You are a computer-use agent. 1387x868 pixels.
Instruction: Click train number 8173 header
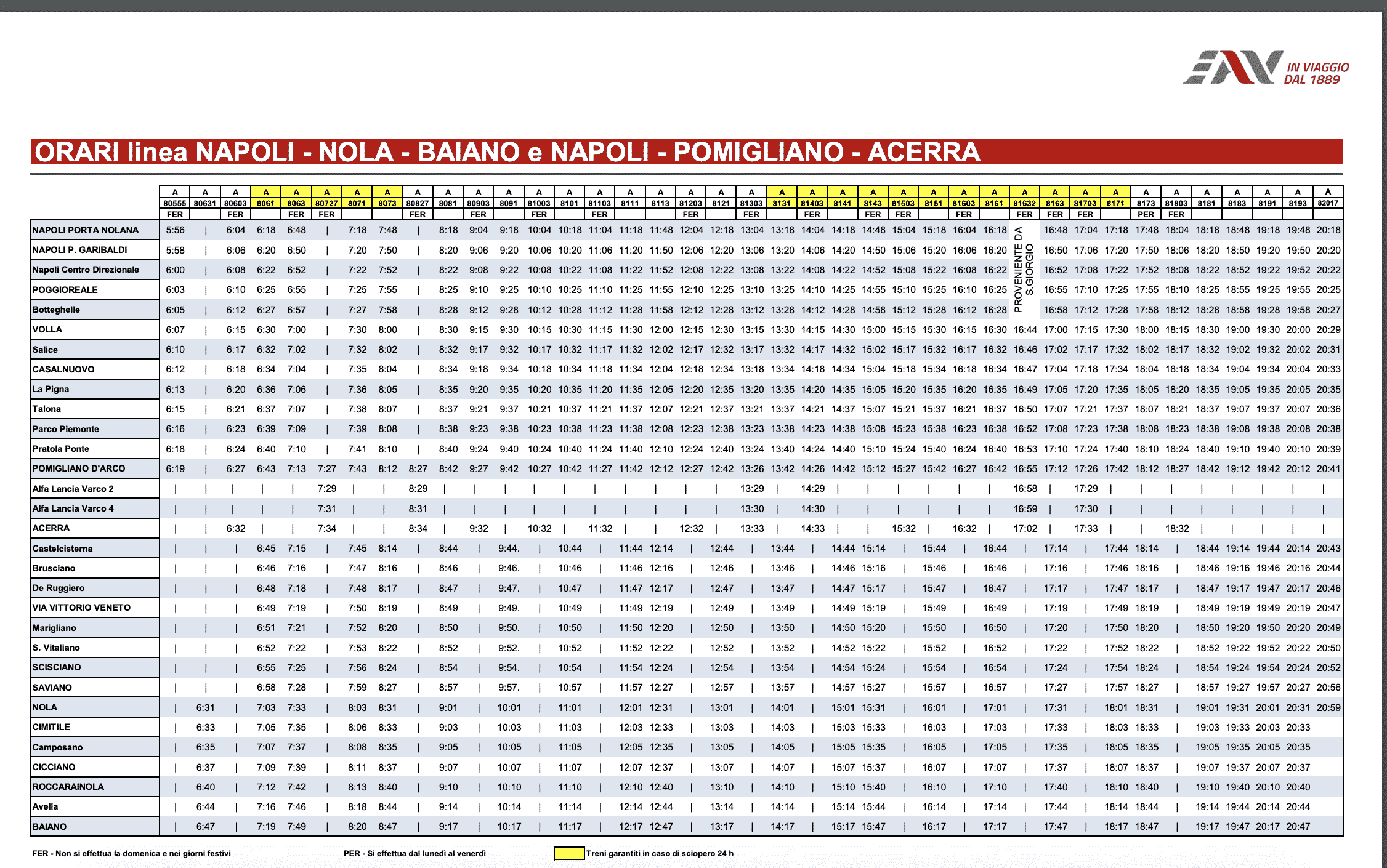[x=1146, y=203]
